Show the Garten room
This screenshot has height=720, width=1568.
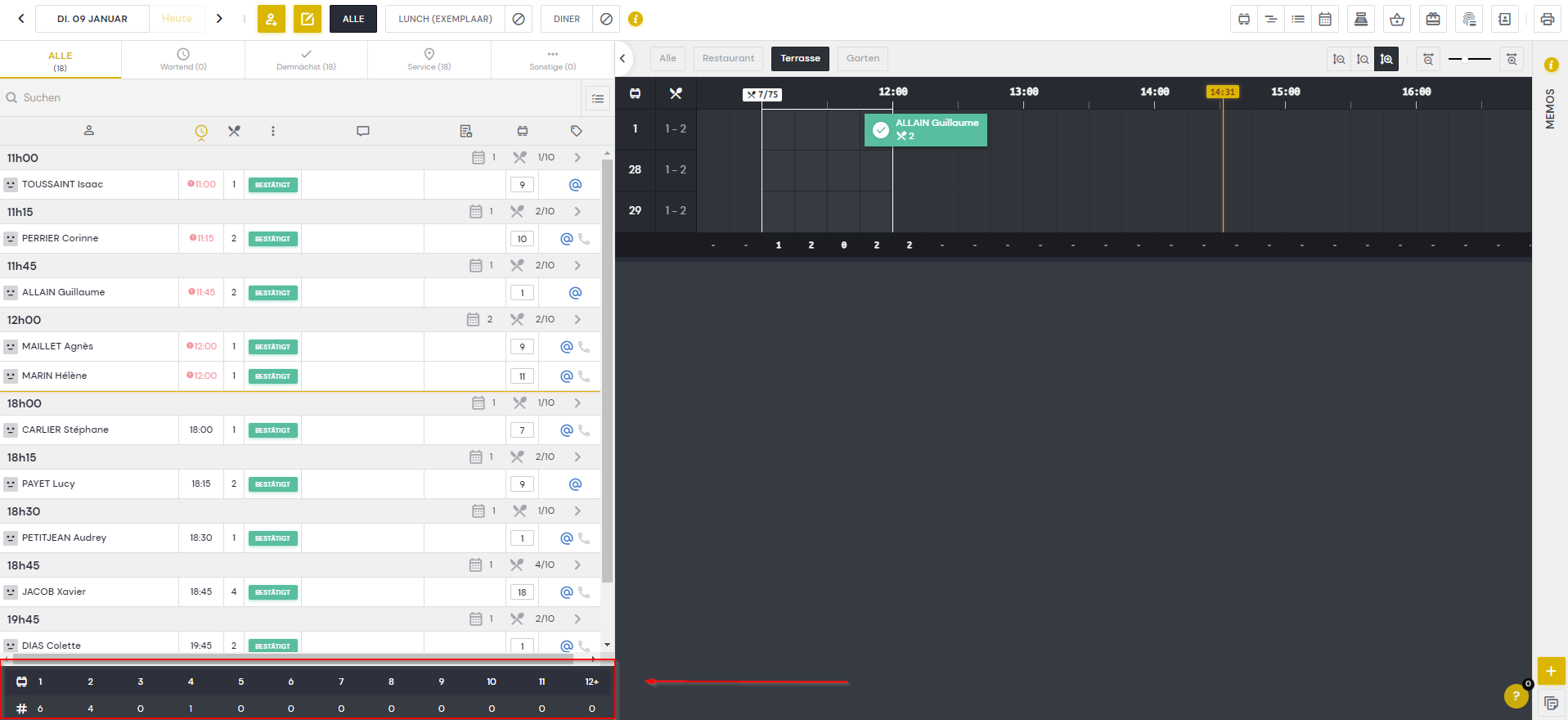(863, 58)
